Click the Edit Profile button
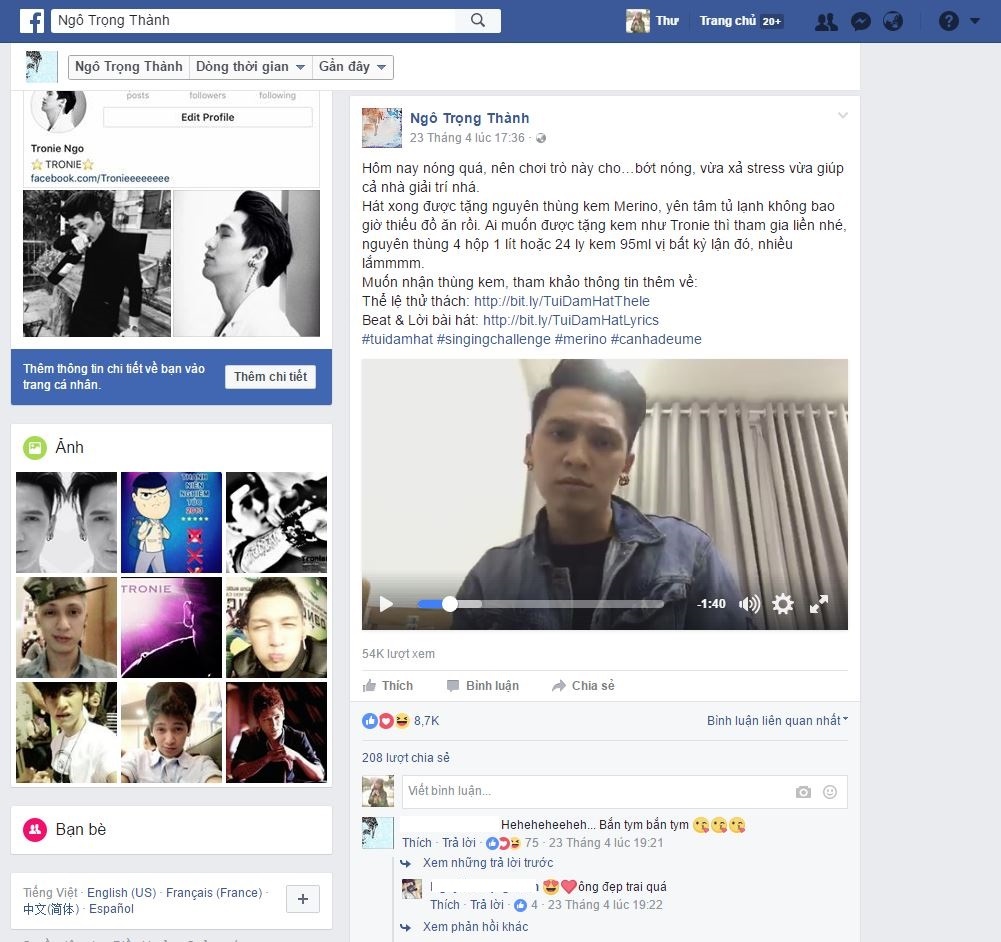This screenshot has height=942, width=1001. [x=207, y=117]
